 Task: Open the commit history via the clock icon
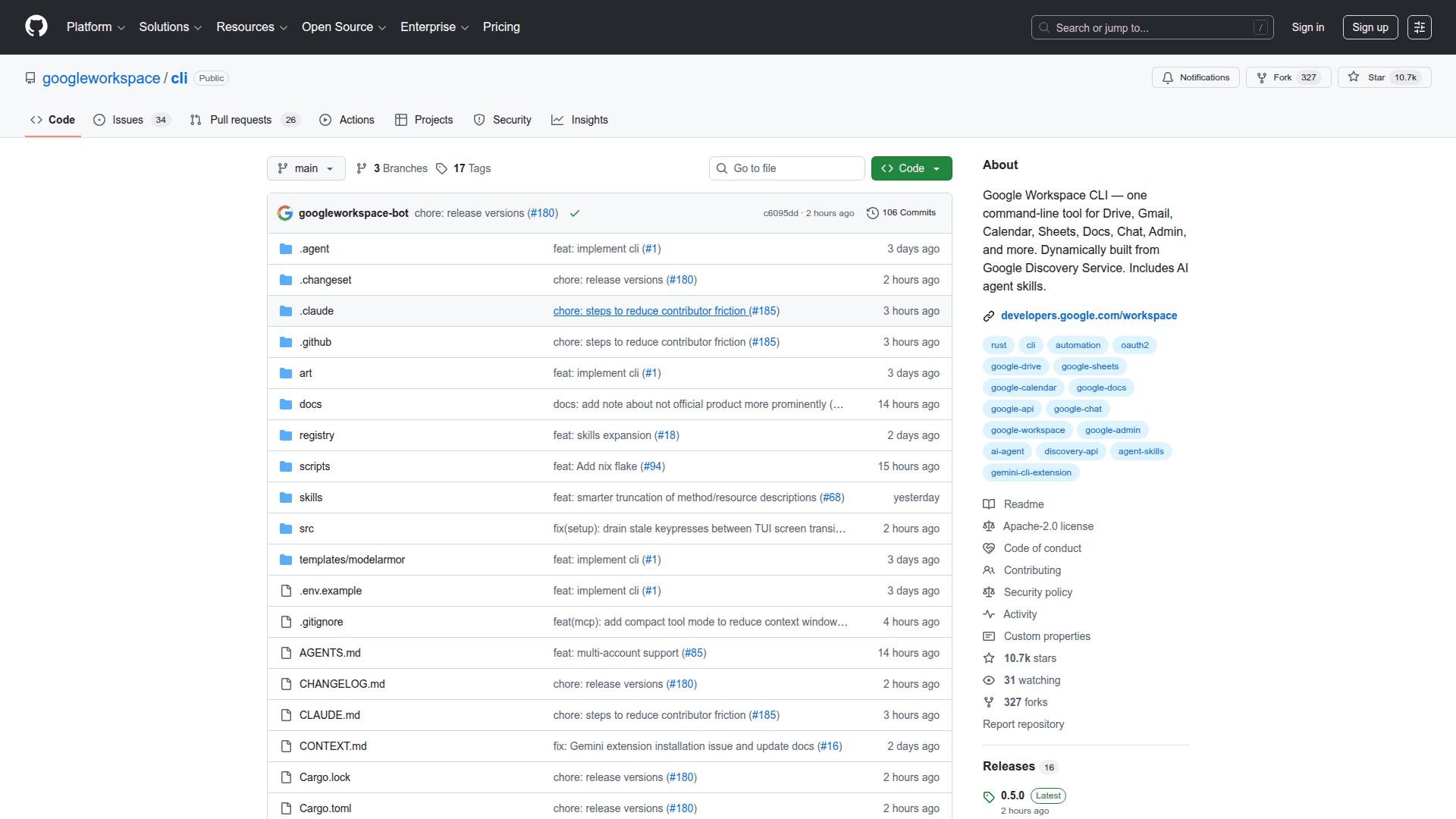pyautogui.click(x=872, y=212)
